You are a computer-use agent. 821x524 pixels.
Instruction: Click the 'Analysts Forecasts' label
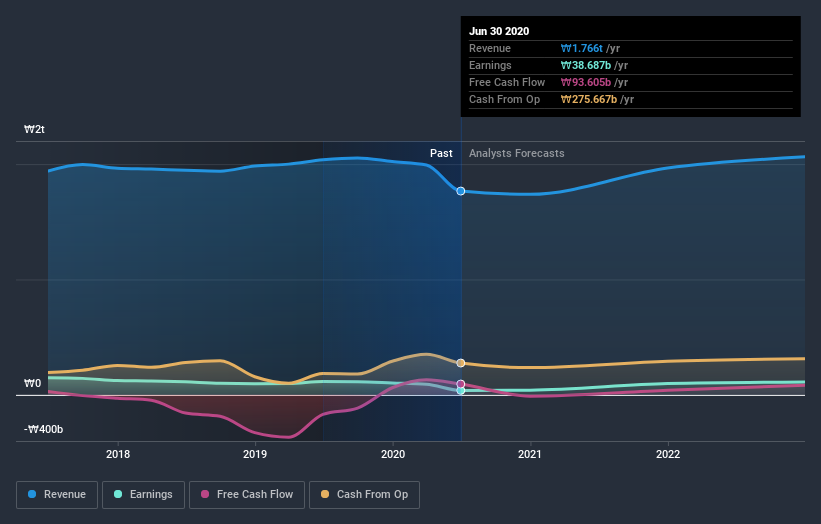click(517, 153)
